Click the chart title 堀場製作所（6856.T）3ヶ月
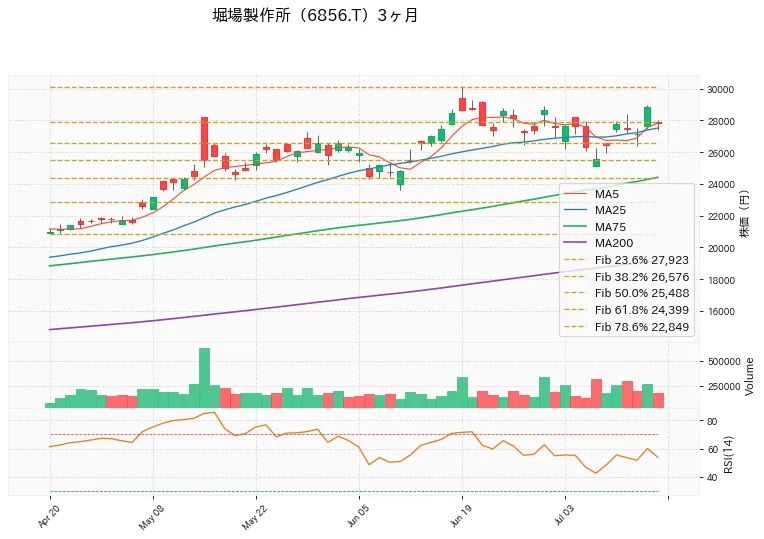This screenshot has width=764, height=539. click(315, 15)
